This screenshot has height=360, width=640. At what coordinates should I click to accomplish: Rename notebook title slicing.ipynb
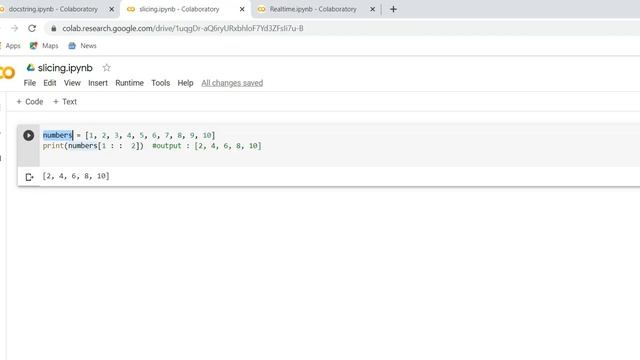(65, 68)
